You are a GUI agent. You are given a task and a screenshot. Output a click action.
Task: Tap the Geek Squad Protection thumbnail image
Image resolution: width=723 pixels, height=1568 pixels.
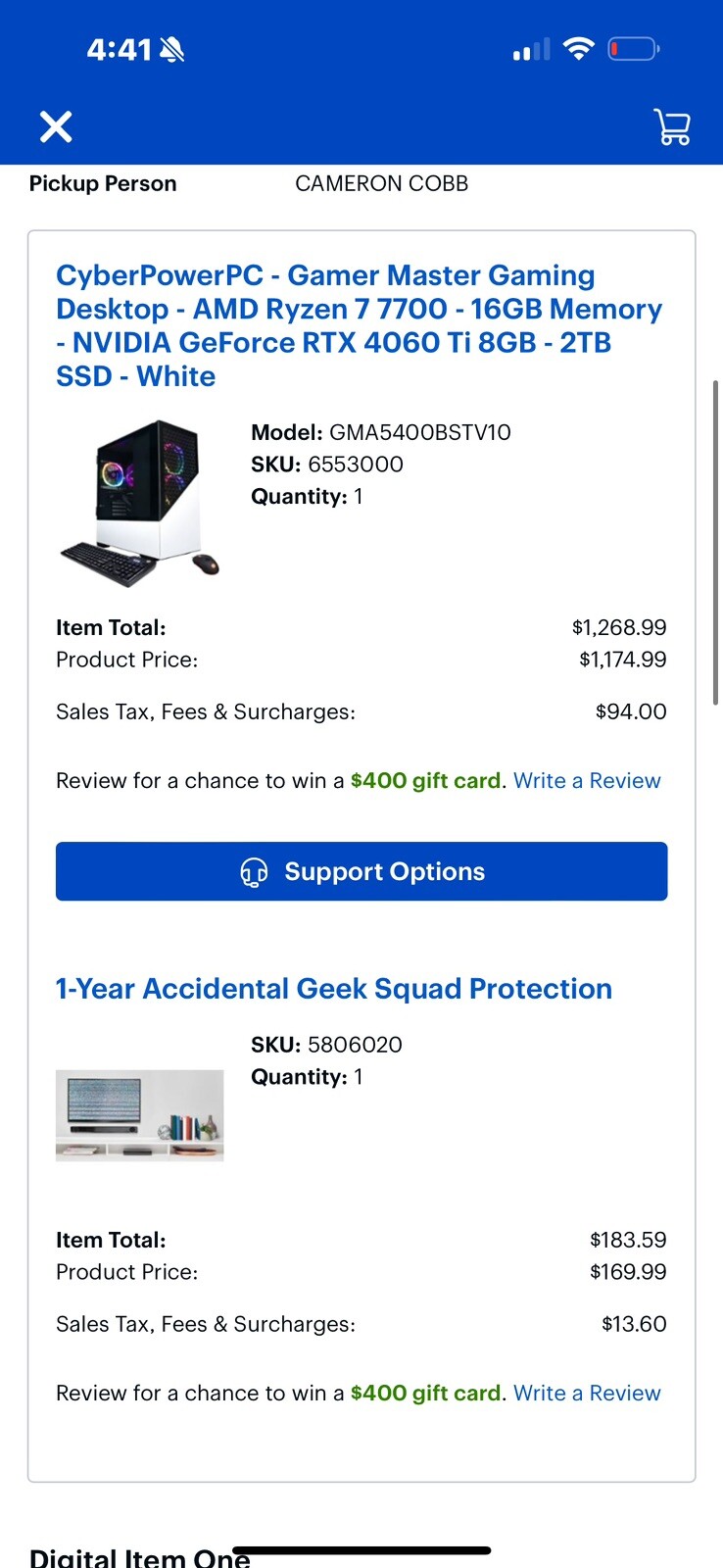click(x=140, y=1115)
